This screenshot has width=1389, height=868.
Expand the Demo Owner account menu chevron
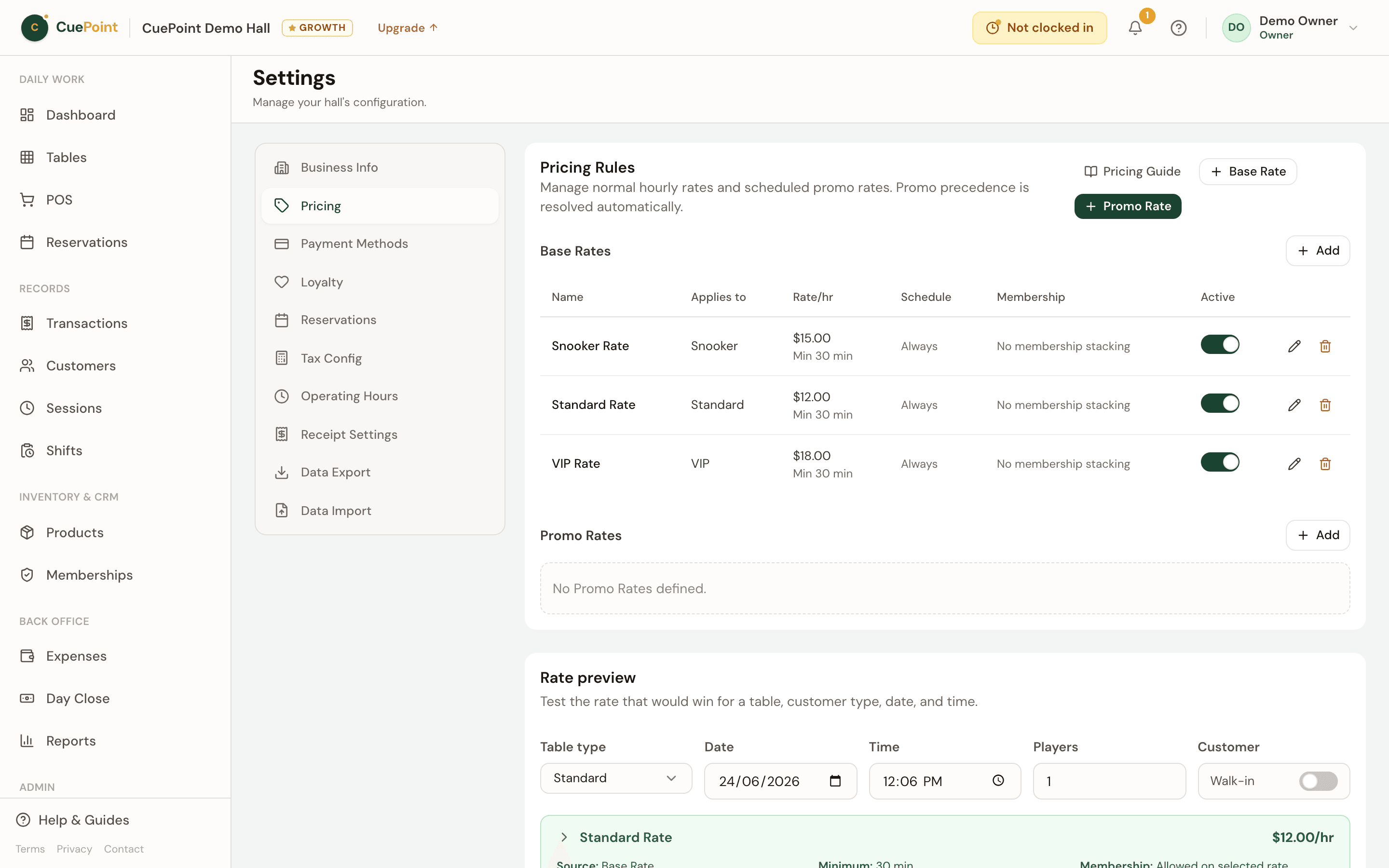click(1353, 28)
